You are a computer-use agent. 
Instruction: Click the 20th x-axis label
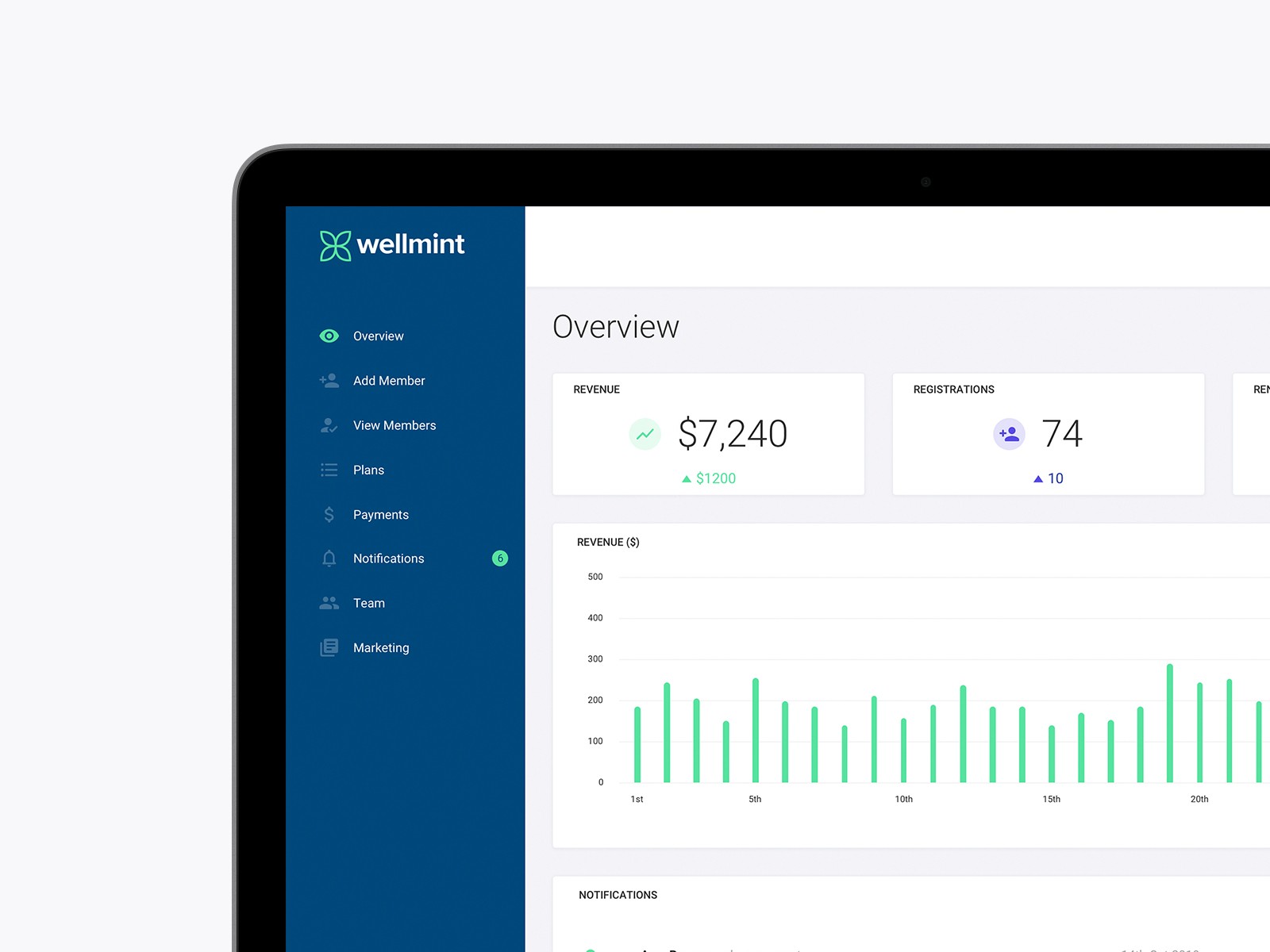(x=1199, y=800)
